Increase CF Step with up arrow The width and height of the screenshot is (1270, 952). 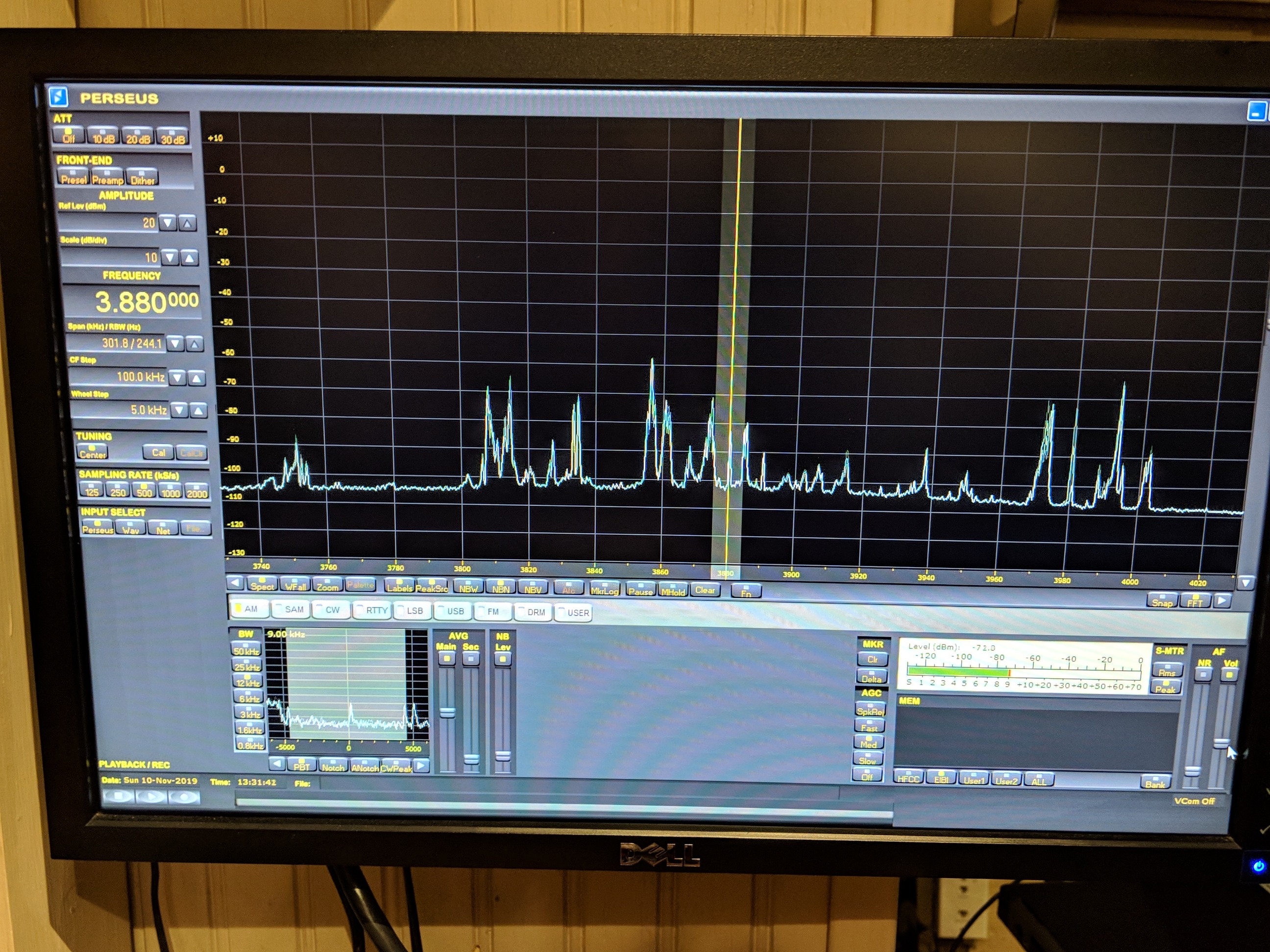[197, 378]
